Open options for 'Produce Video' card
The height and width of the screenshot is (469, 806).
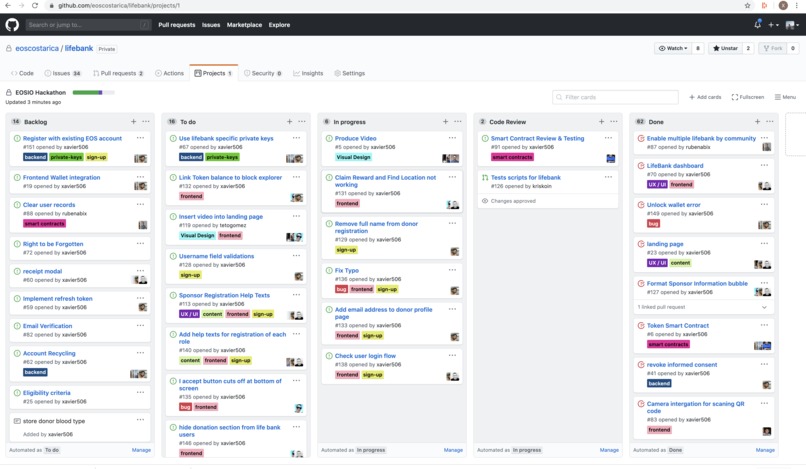[x=452, y=138]
